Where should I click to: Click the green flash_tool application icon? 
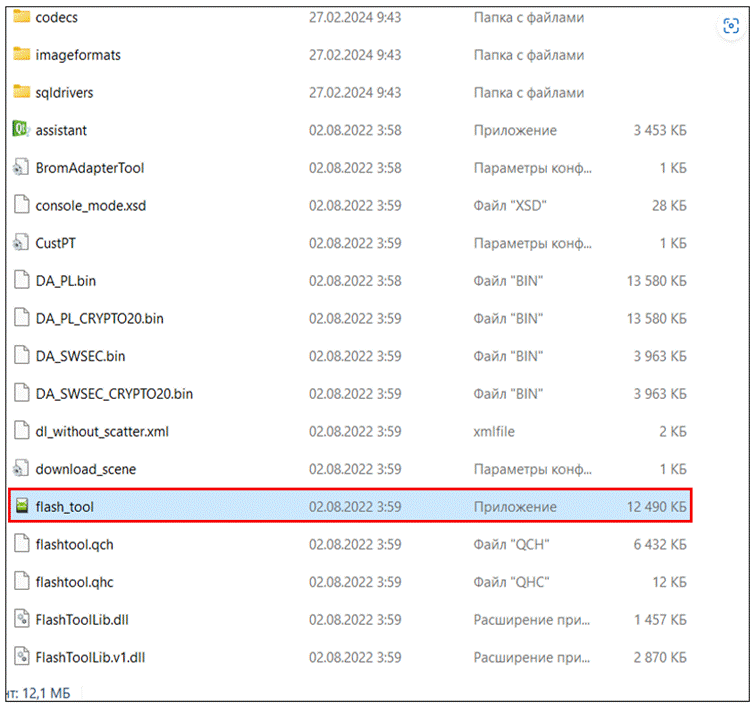[x=22, y=506]
